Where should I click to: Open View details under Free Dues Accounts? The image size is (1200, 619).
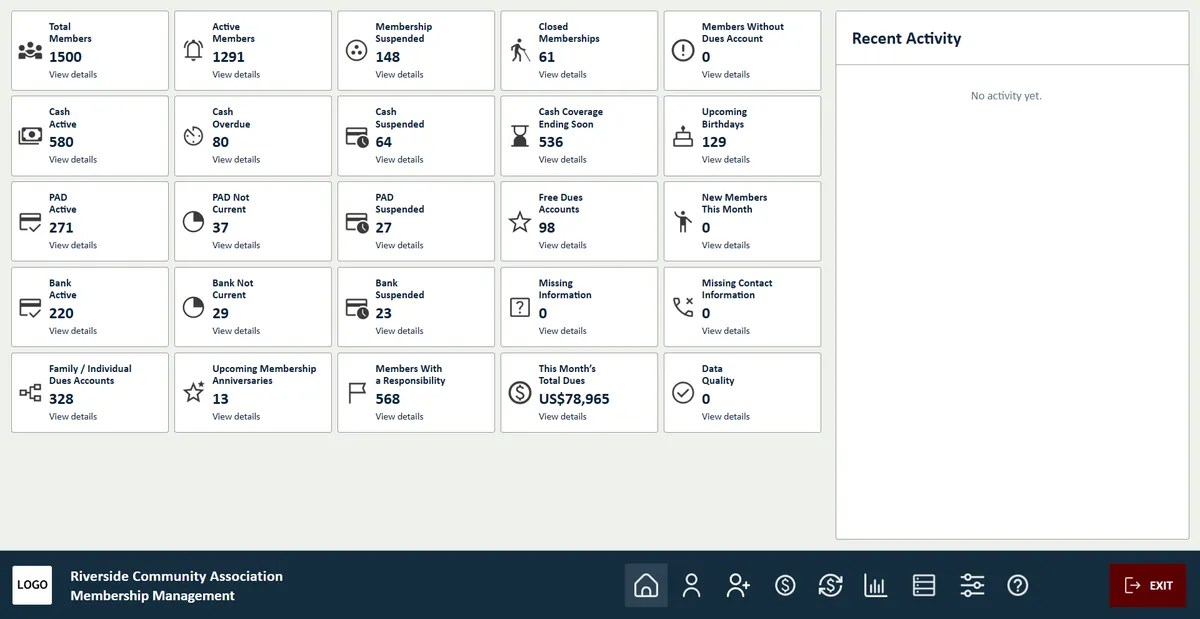(x=562, y=245)
